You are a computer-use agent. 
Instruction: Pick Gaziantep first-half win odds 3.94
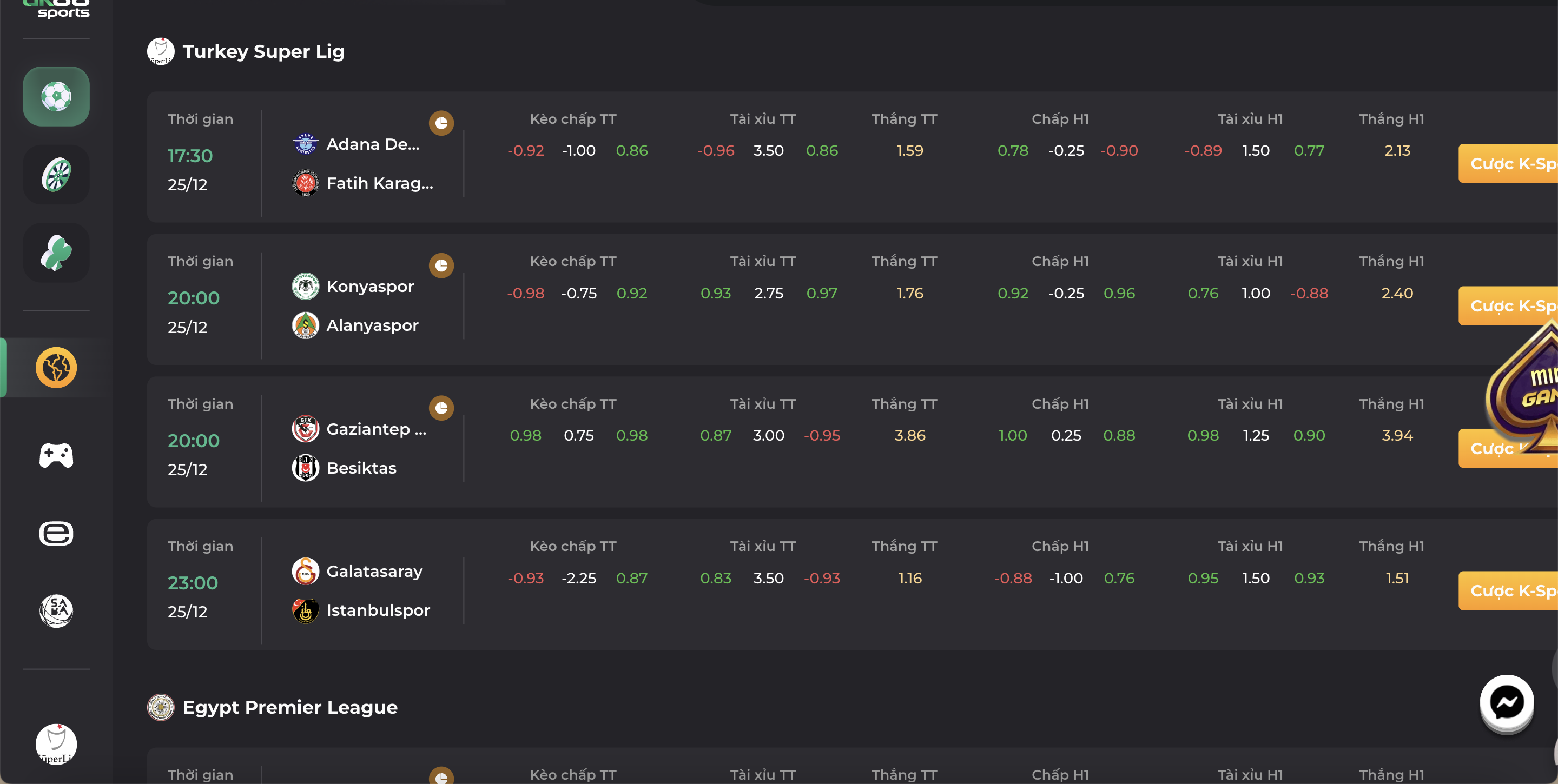pos(1397,435)
